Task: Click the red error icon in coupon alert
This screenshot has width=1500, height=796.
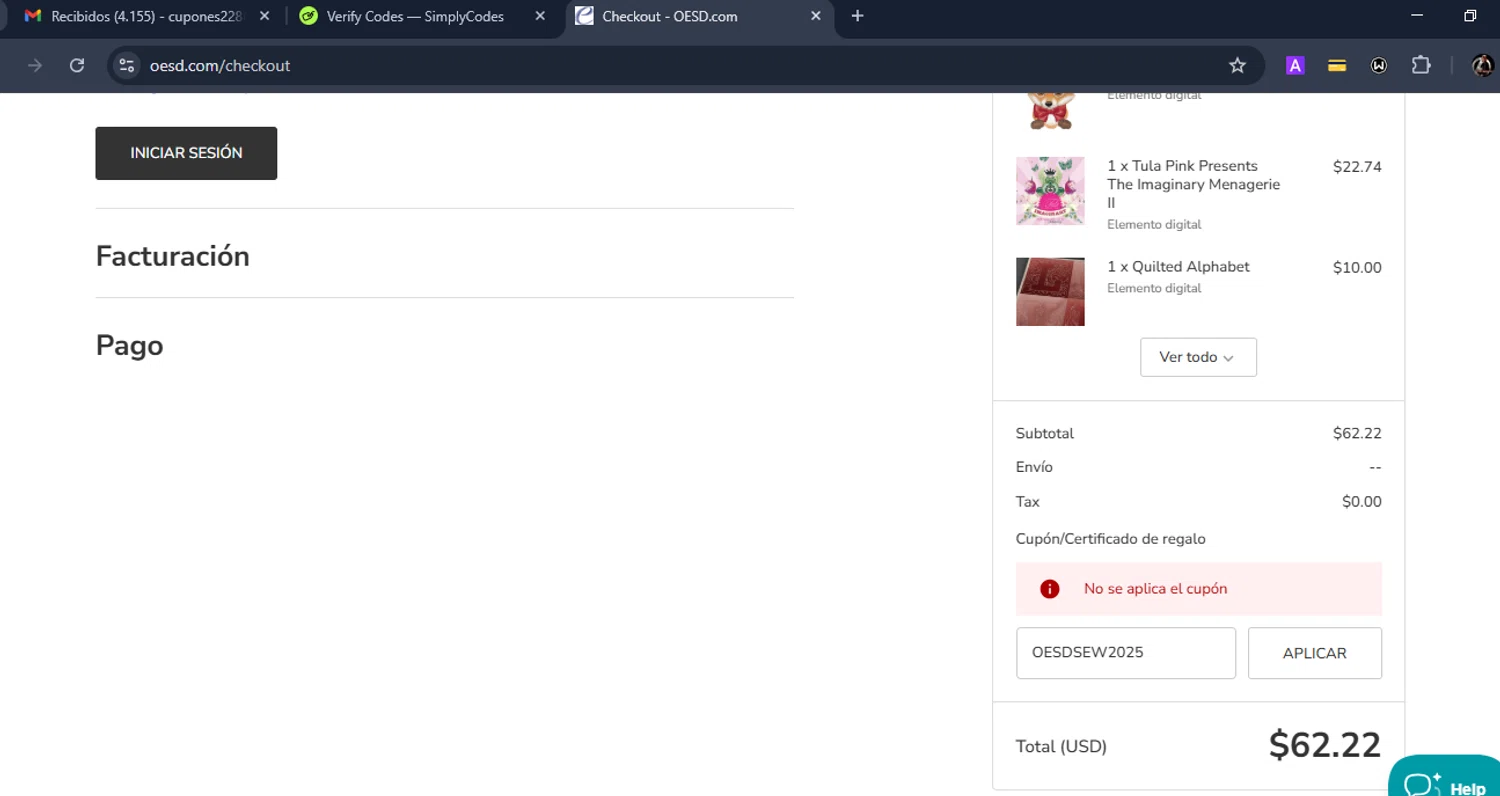Action: tap(1049, 589)
